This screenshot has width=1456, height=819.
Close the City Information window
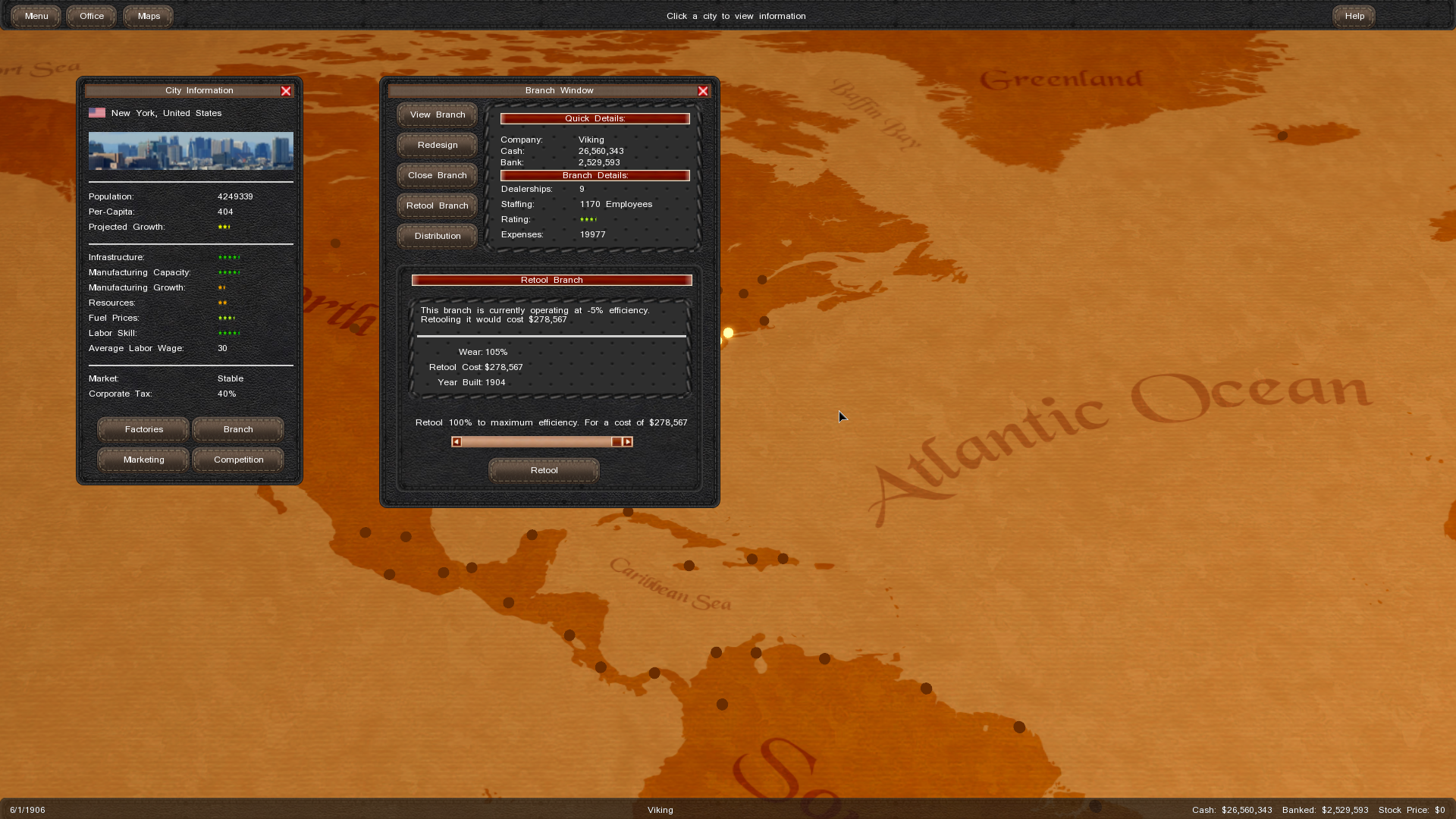(286, 91)
